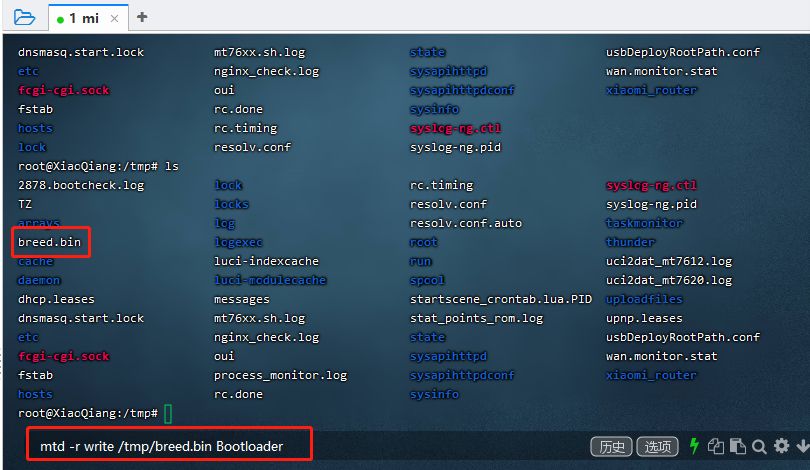Add a new session tab with plus
Image resolution: width=810 pixels, height=470 pixels.
pos(142,17)
